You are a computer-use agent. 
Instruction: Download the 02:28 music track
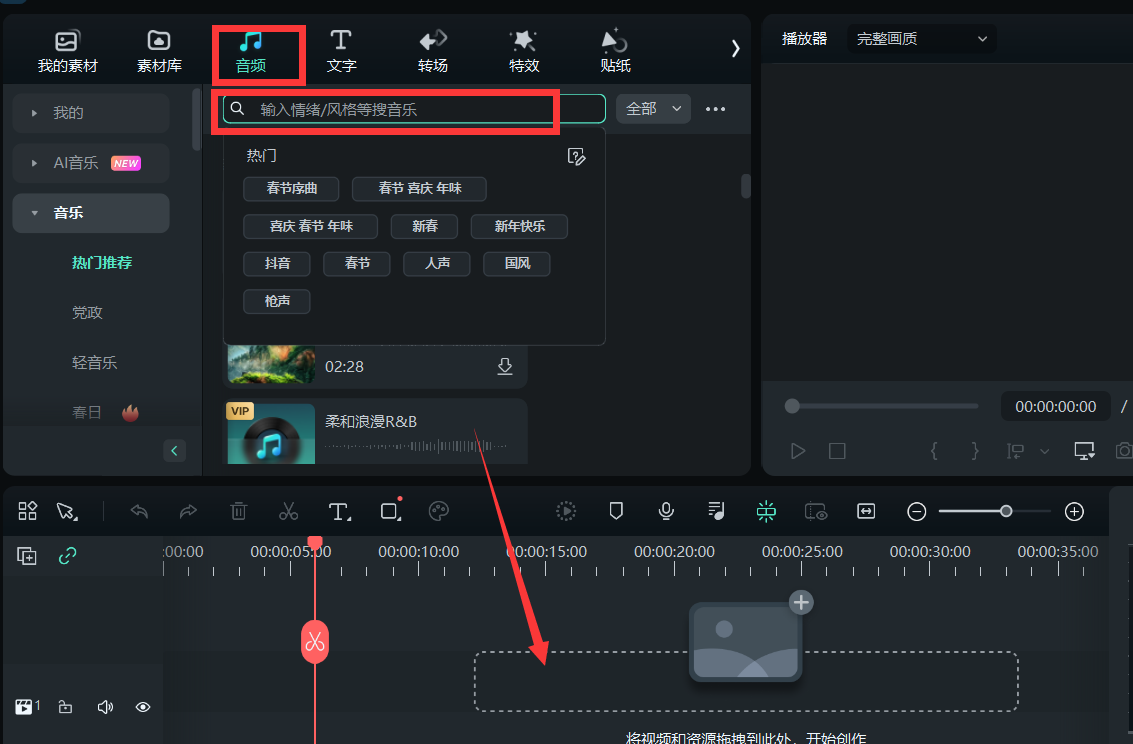505,366
